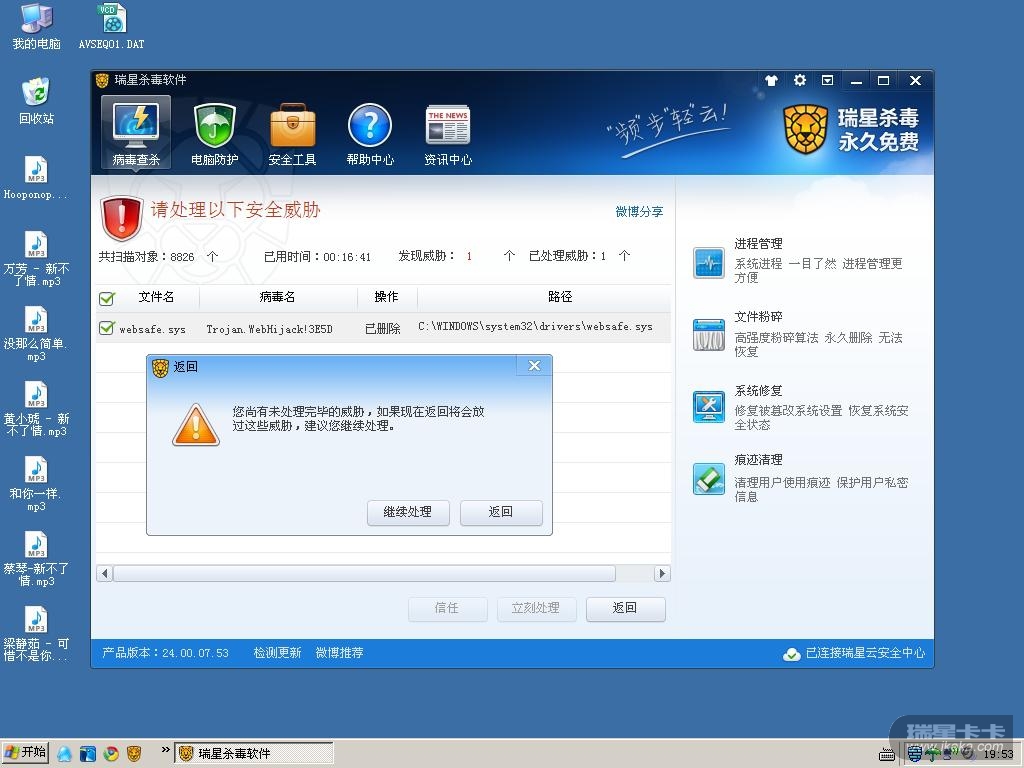Select the 已删除 status cell
This screenshot has height=768, width=1024.
tap(382, 329)
